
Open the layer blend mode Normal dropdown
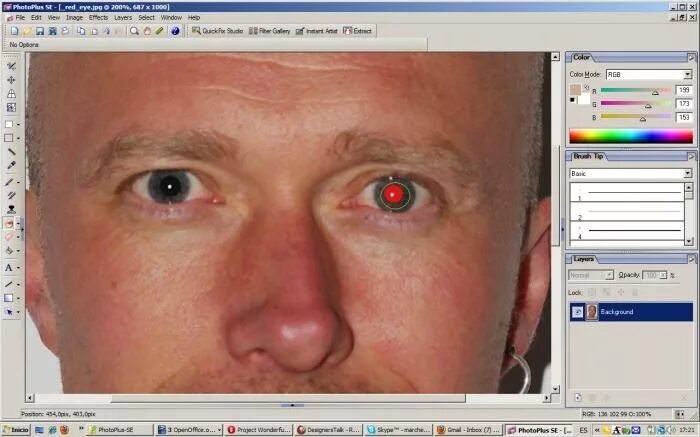(x=609, y=275)
